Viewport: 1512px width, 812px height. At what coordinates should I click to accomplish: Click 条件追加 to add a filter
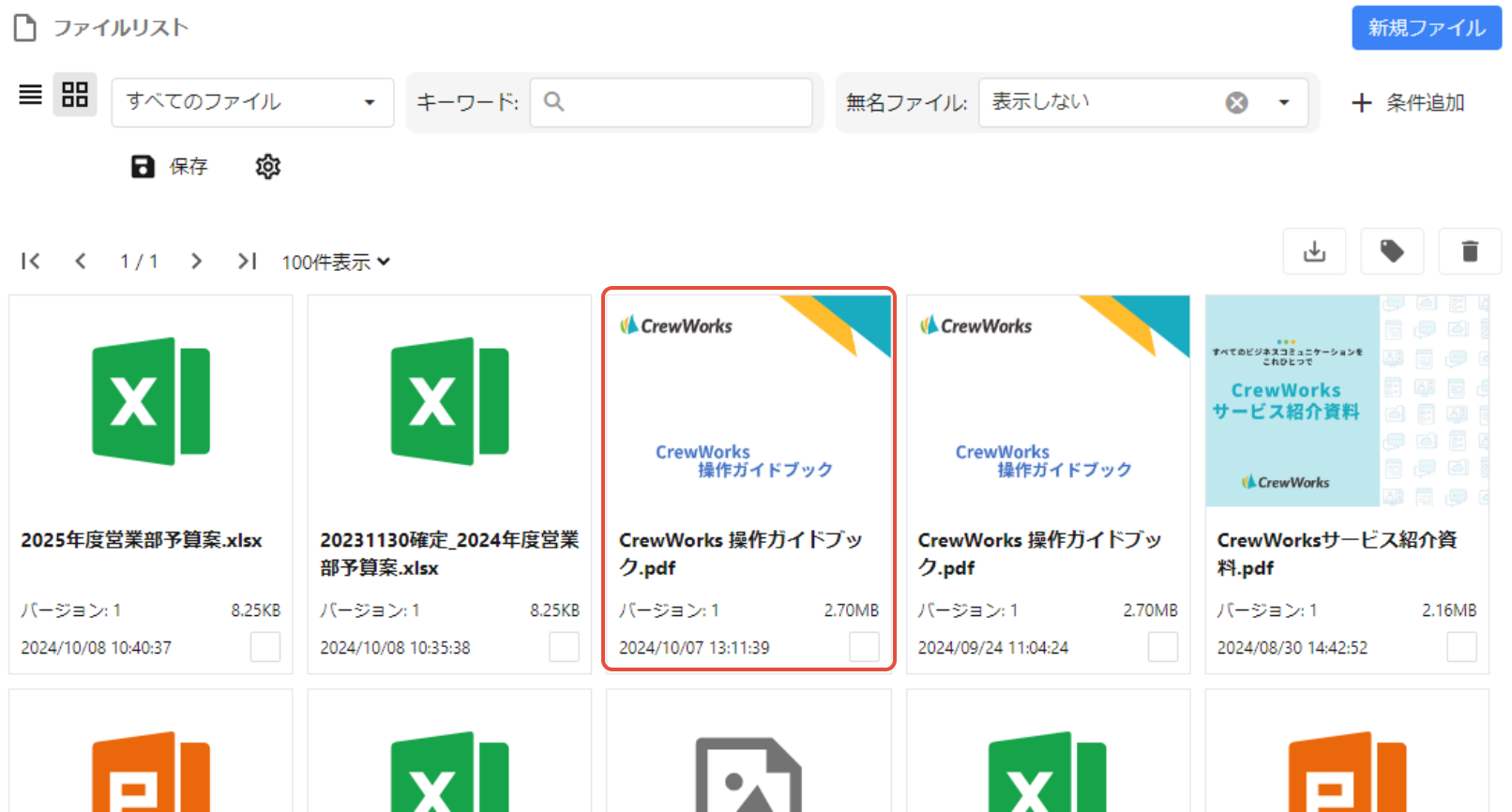point(1408,102)
